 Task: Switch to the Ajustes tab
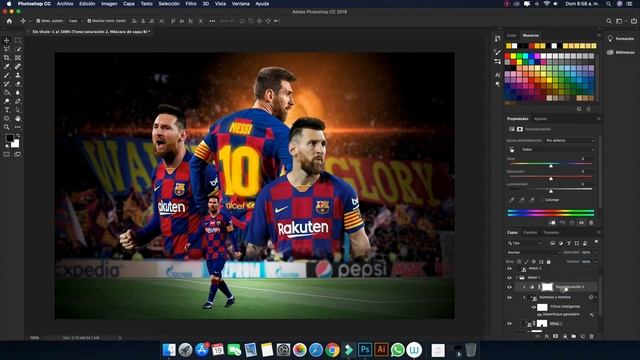(540, 119)
